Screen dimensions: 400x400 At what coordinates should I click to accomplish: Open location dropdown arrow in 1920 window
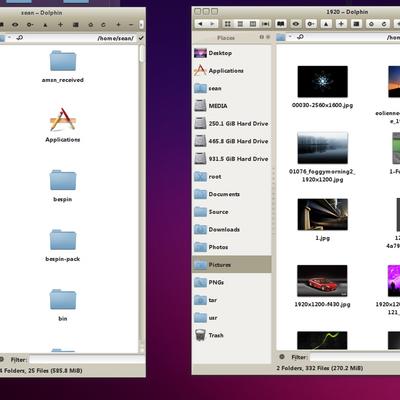point(290,36)
